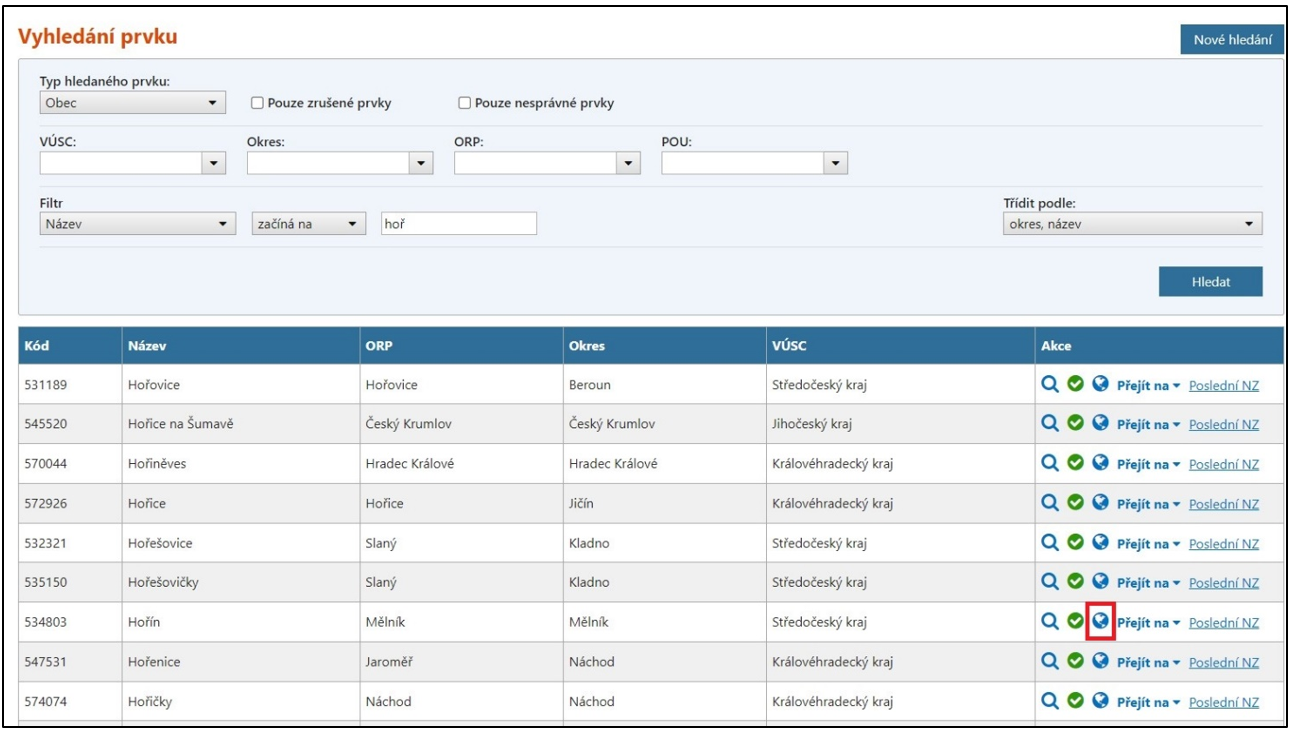This screenshot has height=730, width=1291.
Task: Open the 'Typ hledaného prvku' dropdown
Action: tap(132, 102)
